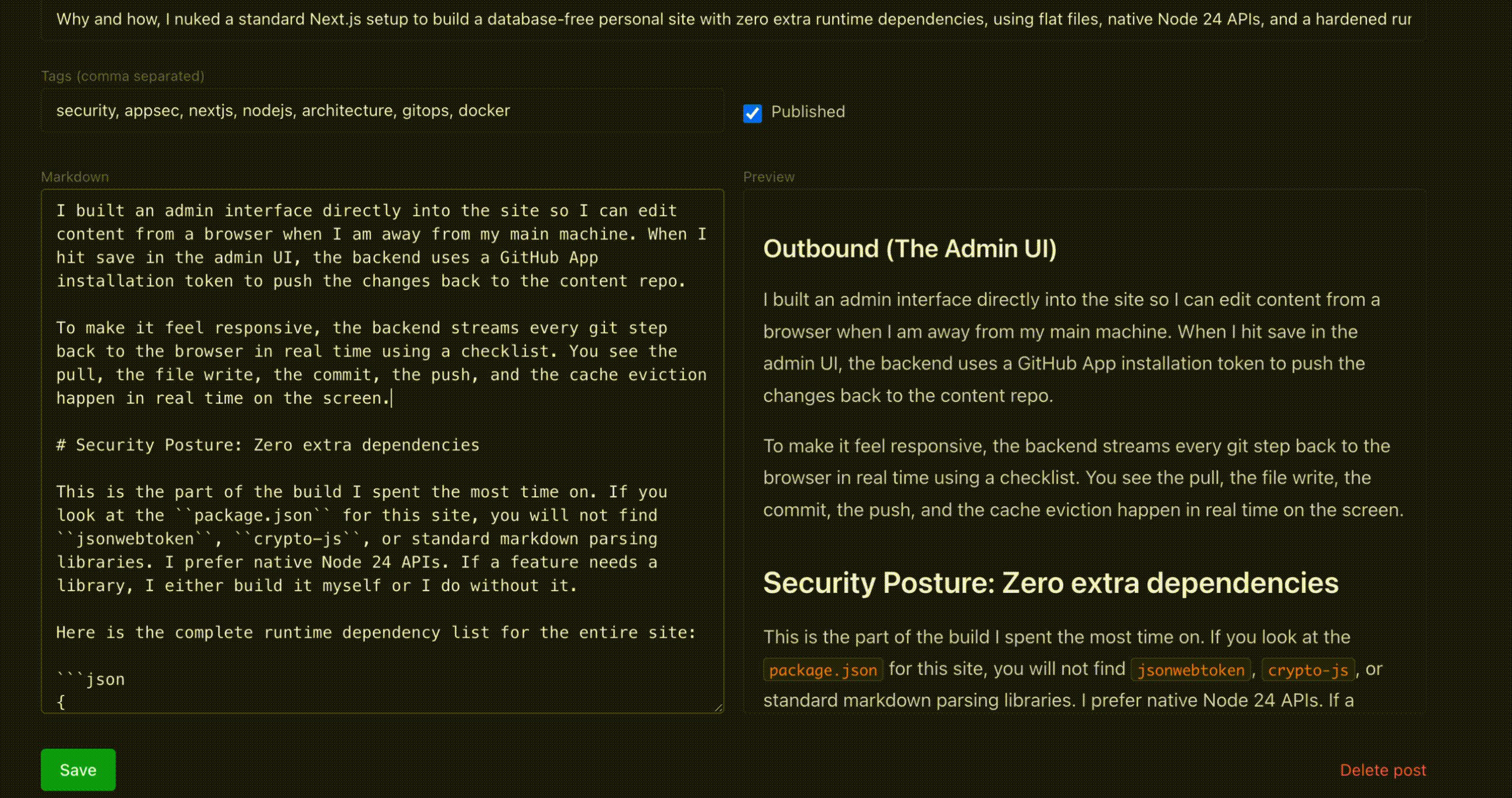Click the 'Tags (comma separated)' label
The height and width of the screenshot is (798, 1512).
[x=122, y=76]
